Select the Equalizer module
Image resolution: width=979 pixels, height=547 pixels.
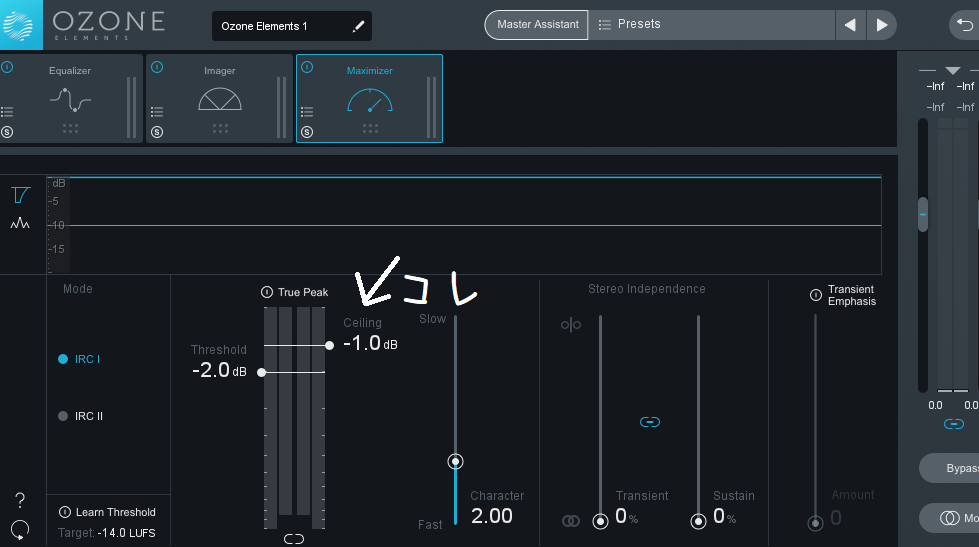click(71, 99)
